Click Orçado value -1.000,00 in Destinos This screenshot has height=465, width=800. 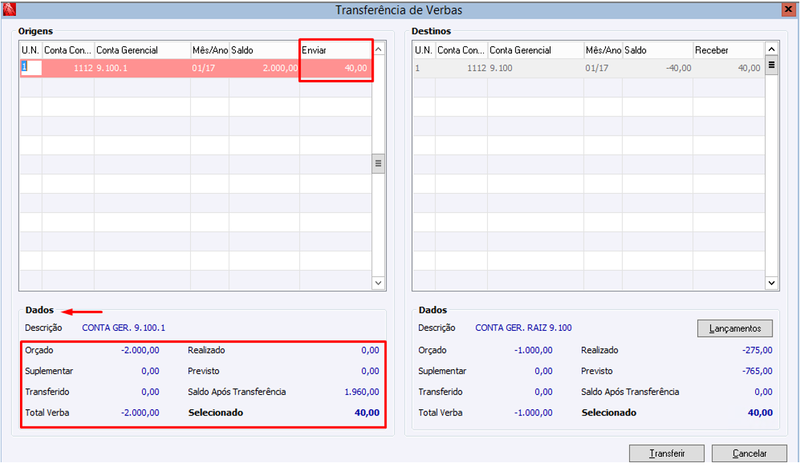pos(534,350)
